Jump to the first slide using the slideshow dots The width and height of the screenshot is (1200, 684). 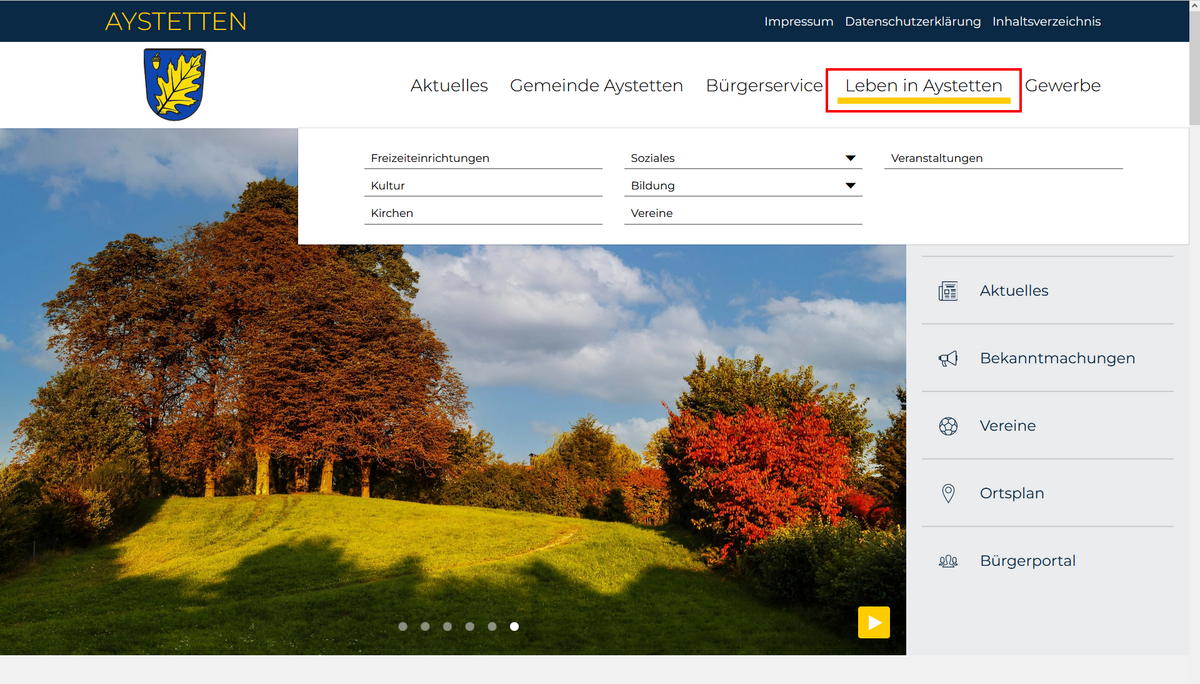click(x=403, y=627)
